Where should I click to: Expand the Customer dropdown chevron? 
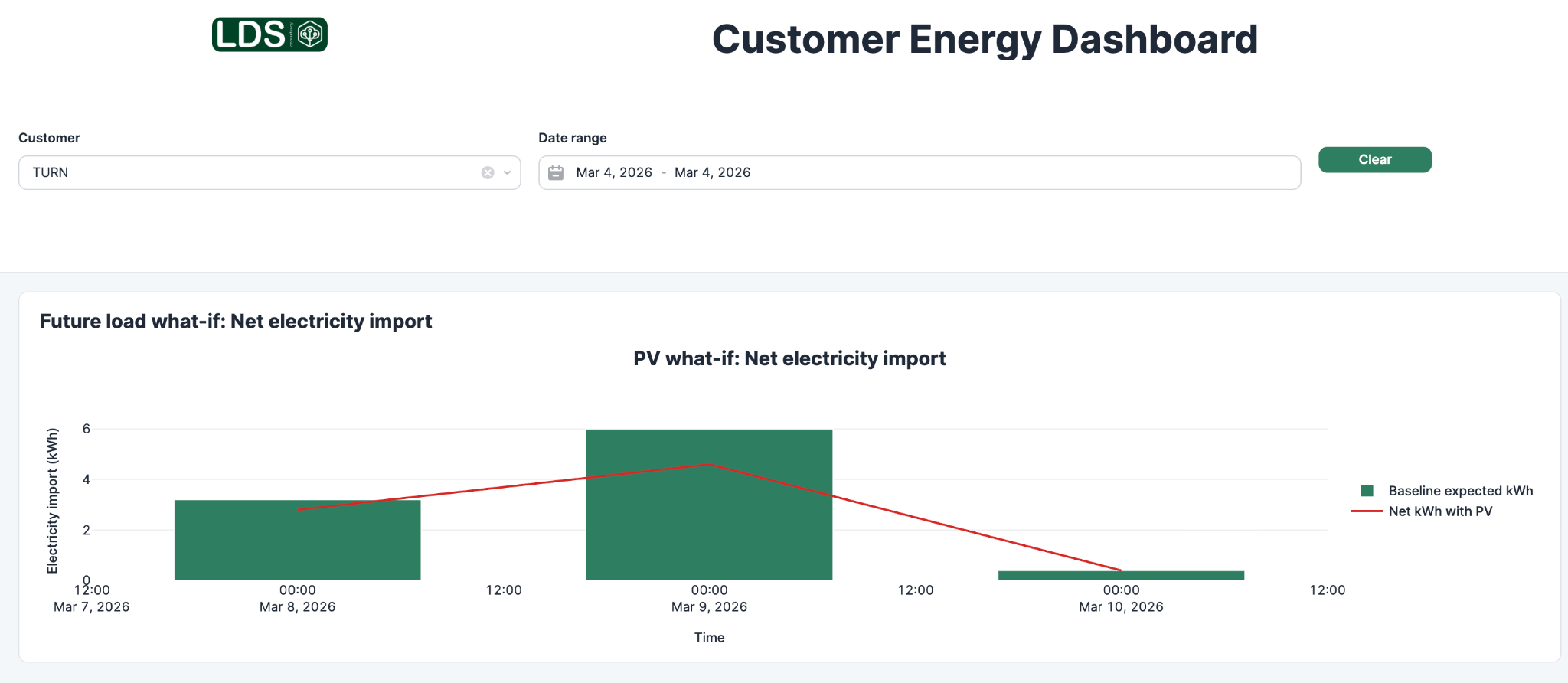pyautogui.click(x=507, y=173)
